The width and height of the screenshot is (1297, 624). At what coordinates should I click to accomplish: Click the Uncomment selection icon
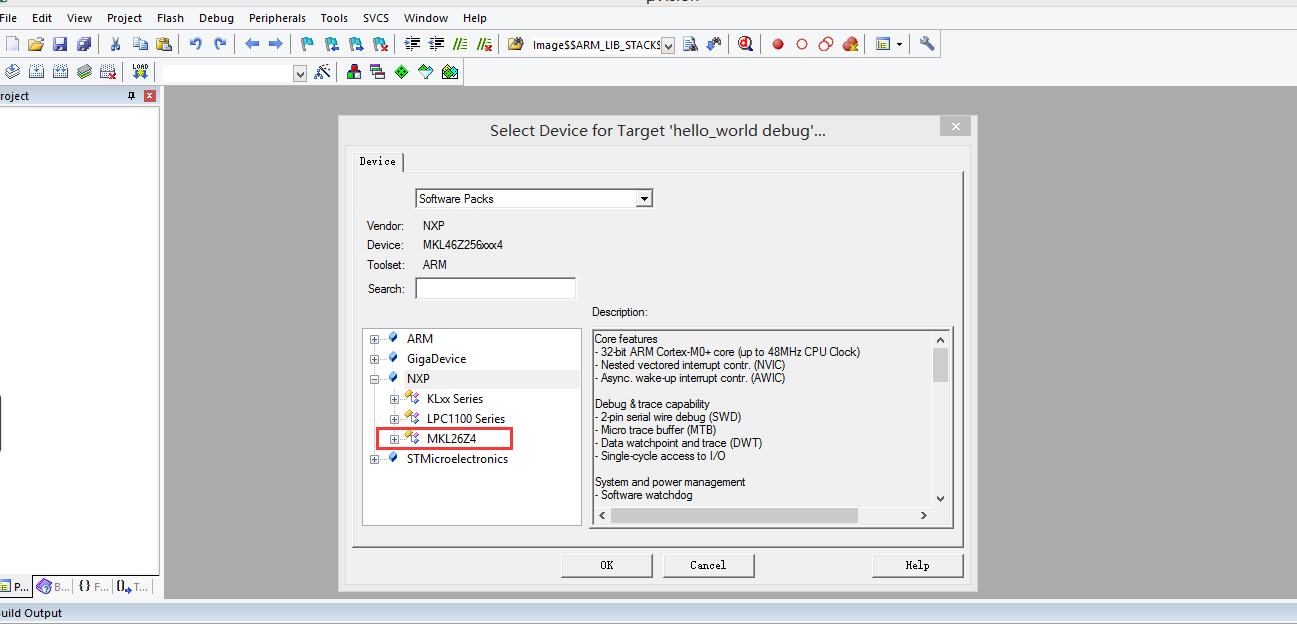pos(484,44)
